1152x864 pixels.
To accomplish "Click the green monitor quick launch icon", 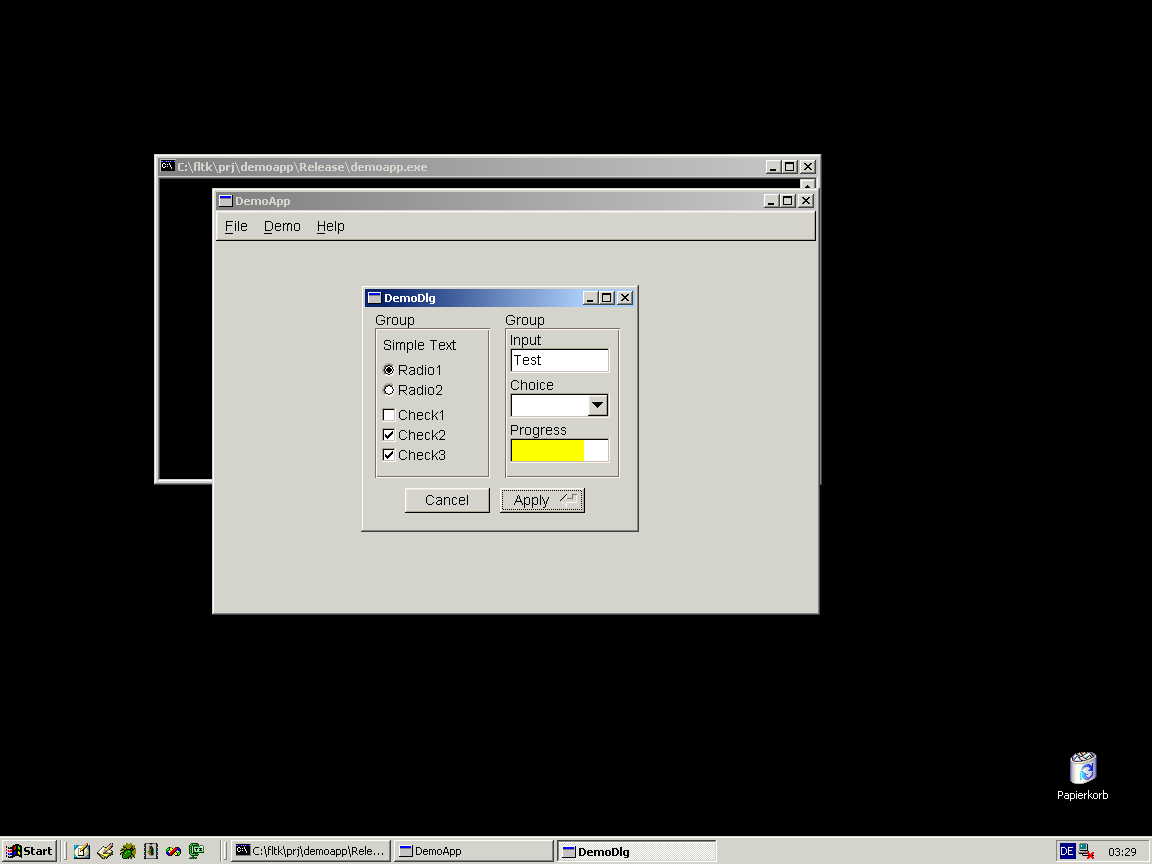I will (197, 851).
